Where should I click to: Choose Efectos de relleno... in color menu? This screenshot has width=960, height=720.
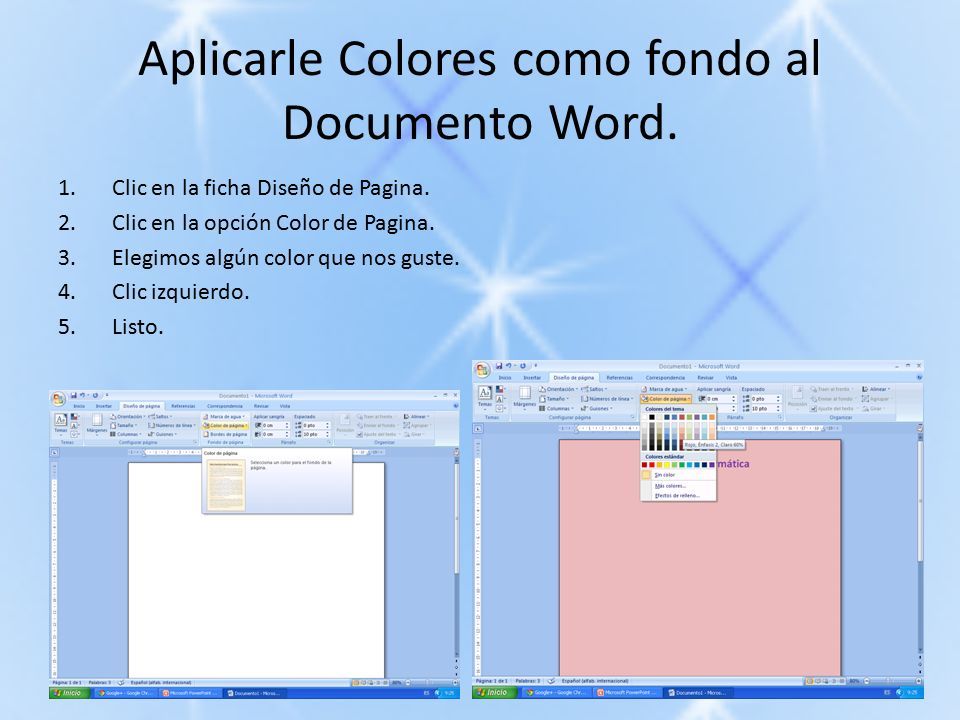click(678, 496)
